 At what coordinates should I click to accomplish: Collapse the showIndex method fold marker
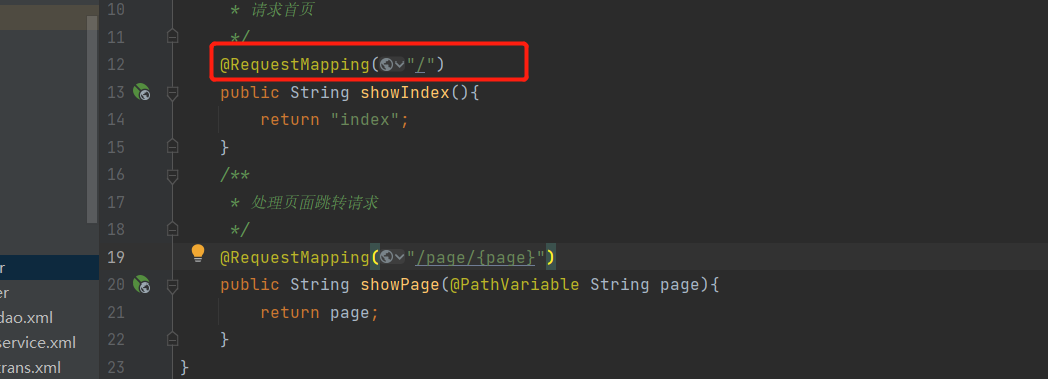coord(172,92)
